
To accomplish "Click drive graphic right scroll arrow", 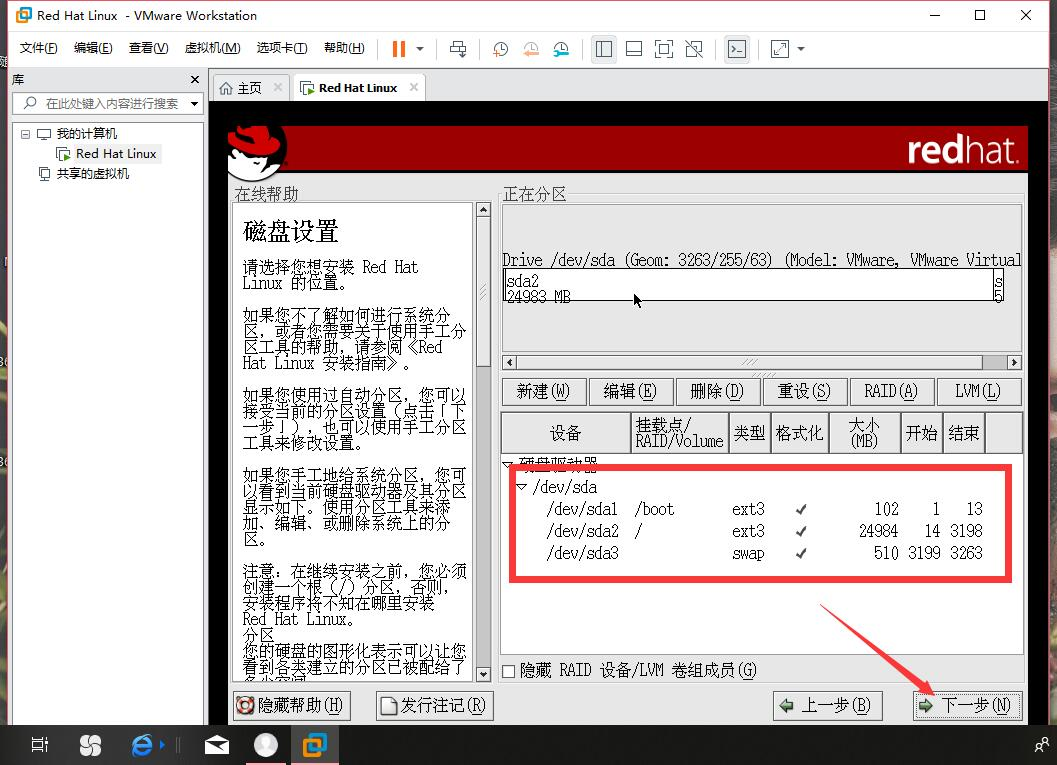I will point(1014,363).
